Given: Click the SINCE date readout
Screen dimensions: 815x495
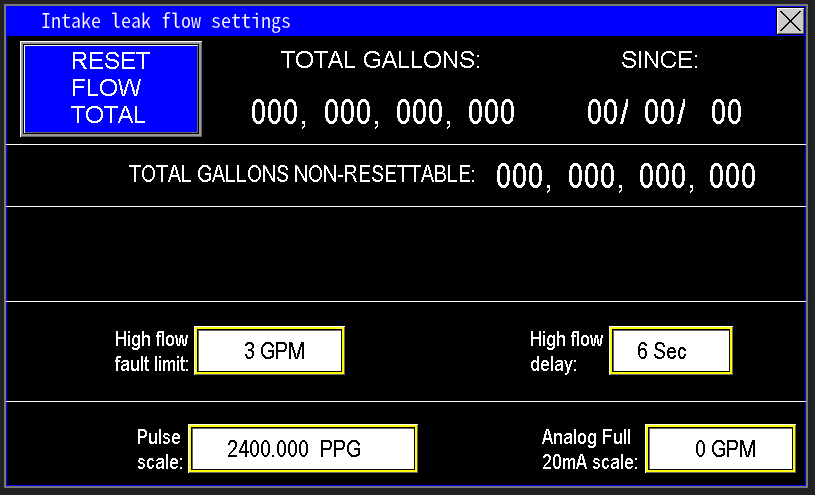Looking at the screenshot, I should tap(664, 112).
